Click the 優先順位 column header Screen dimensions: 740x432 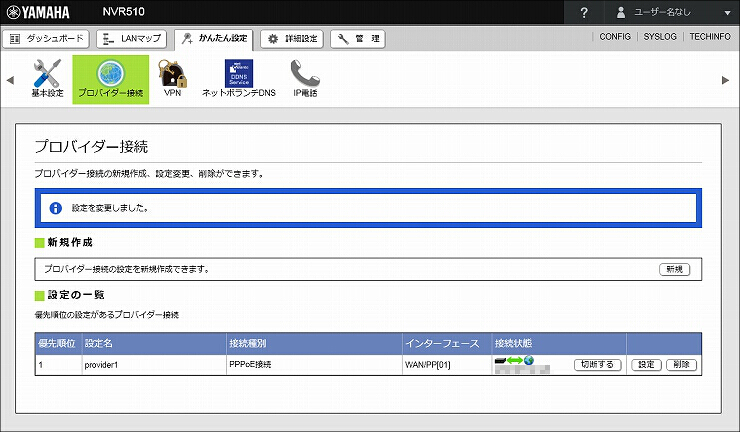(x=59, y=344)
